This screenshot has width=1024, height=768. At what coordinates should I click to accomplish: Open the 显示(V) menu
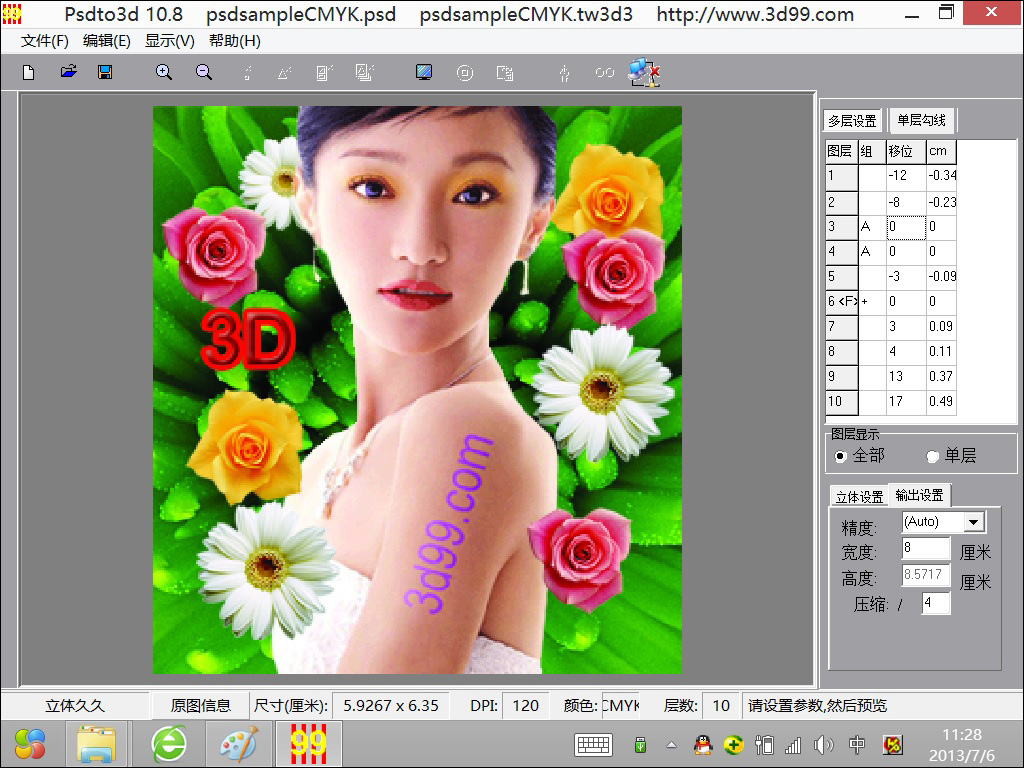pyautogui.click(x=170, y=41)
